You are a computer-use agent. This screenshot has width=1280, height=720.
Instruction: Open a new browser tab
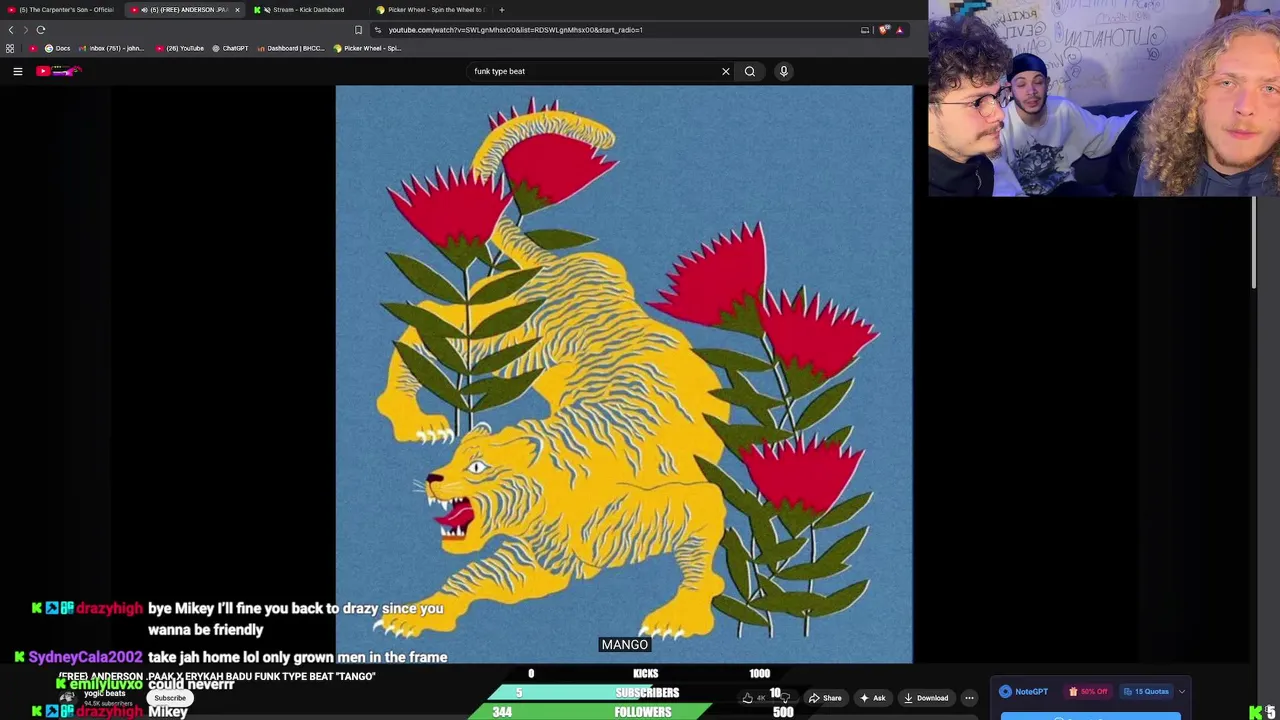[x=502, y=10]
